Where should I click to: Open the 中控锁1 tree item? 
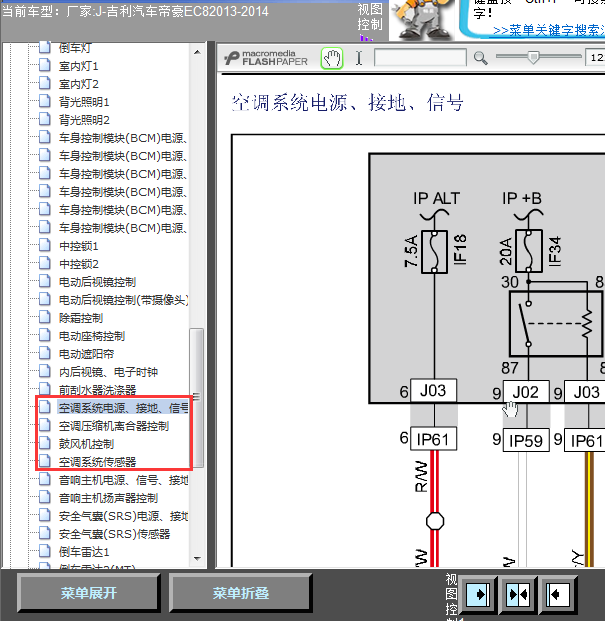click(x=78, y=246)
